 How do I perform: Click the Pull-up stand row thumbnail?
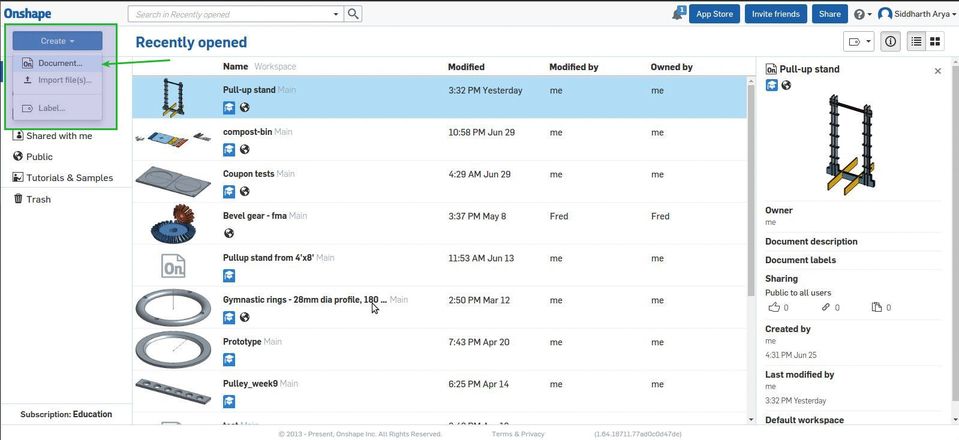pos(173,97)
